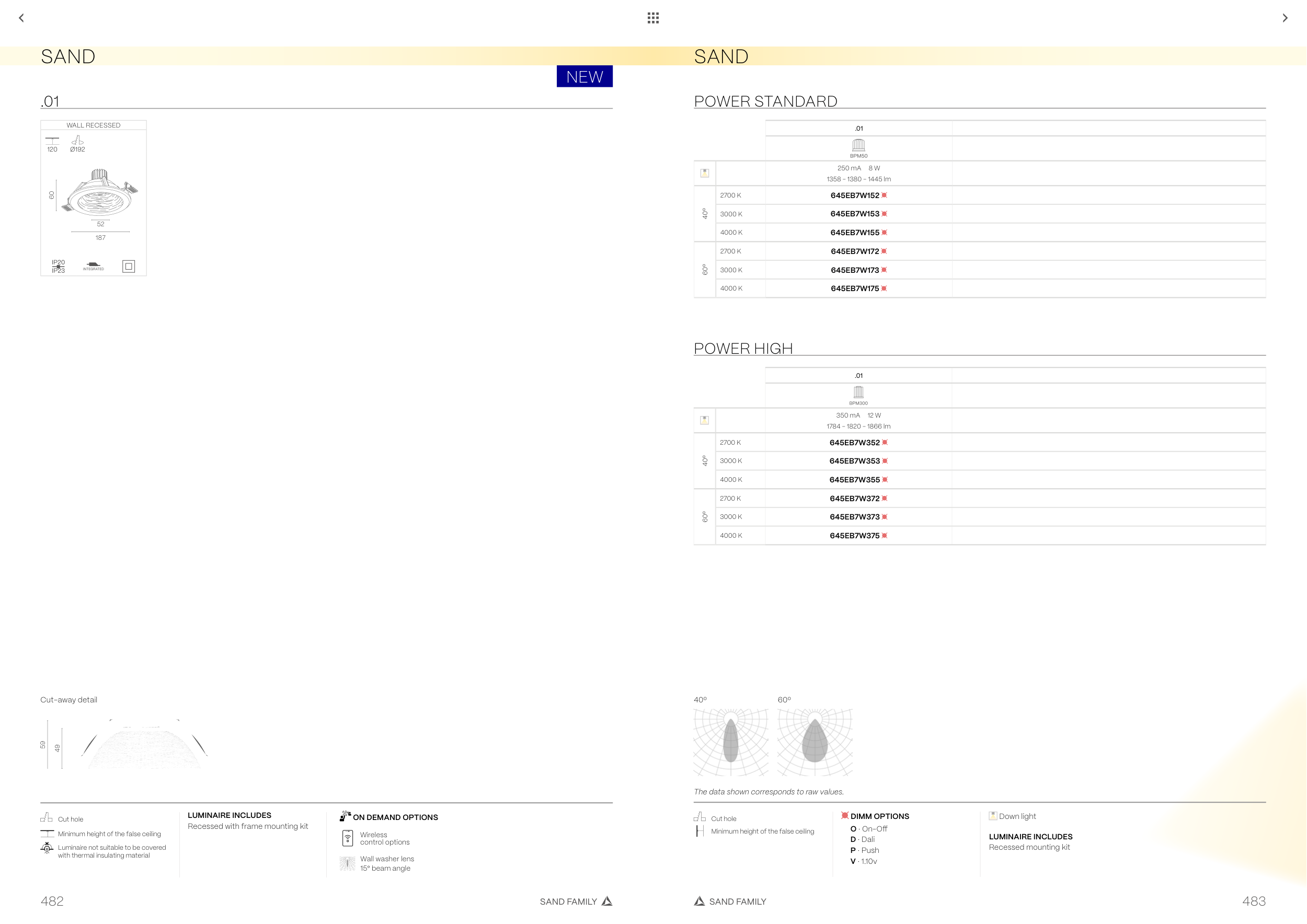The image size is (1307, 924).
Task: Click the red DIMM OPTIONS star icon
Action: point(845,815)
